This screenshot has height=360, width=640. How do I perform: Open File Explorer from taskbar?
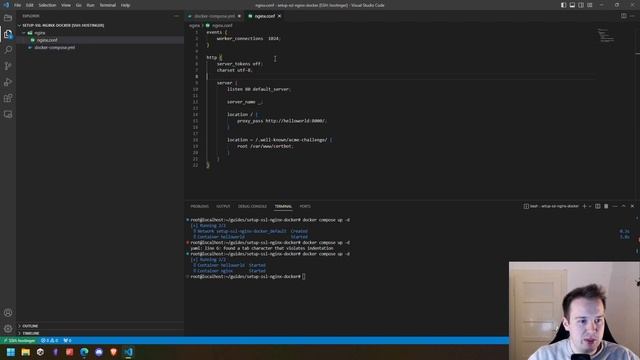coord(26,352)
